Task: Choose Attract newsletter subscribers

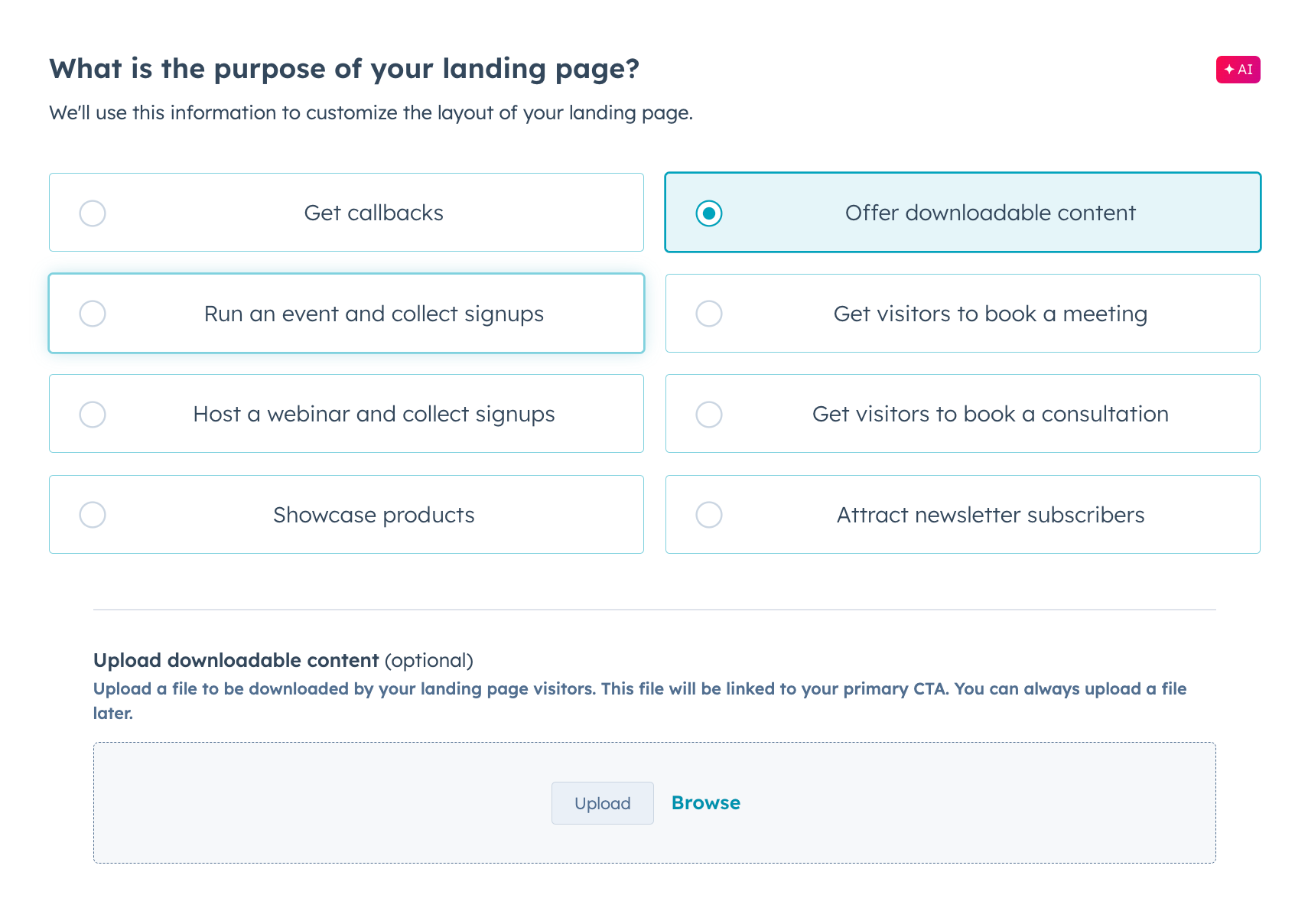Action: click(x=962, y=514)
